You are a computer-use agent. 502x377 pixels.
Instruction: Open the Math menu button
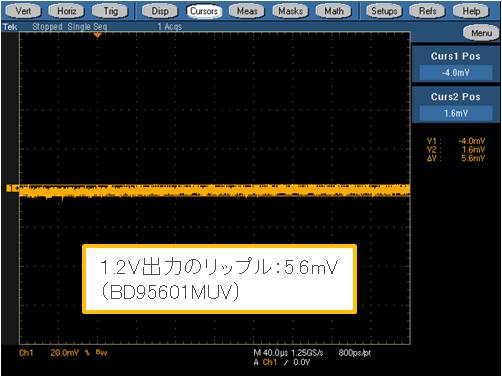(334, 11)
